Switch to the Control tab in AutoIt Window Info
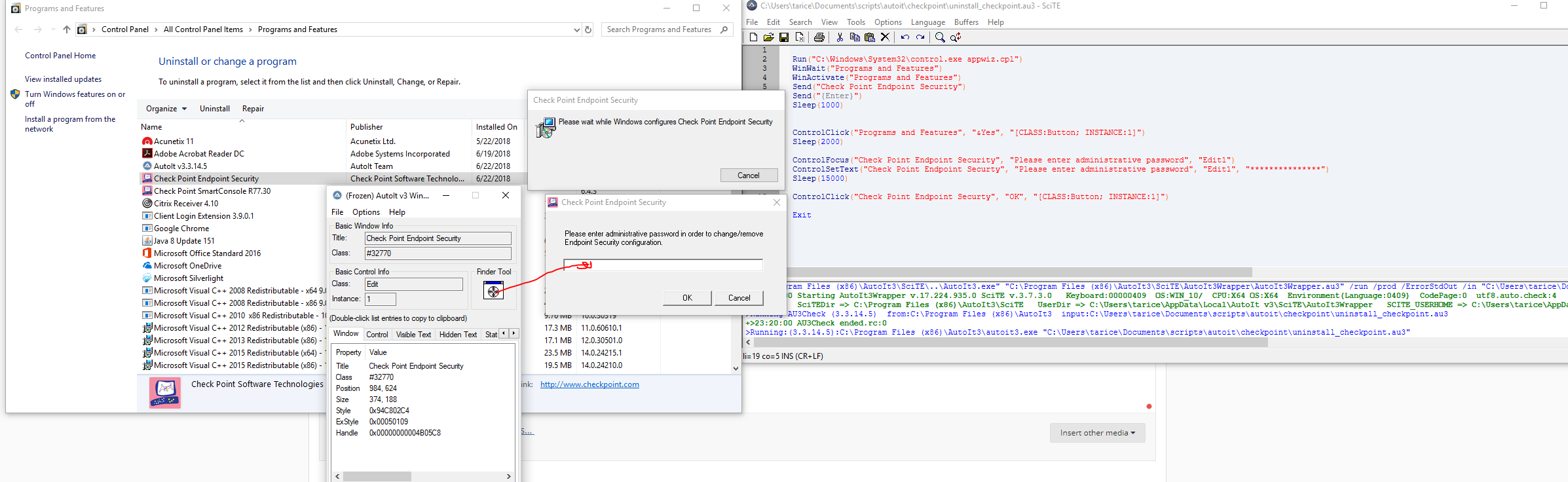Image resolution: width=1568 pixels, height=482 pixels. [x=377, y=334]
